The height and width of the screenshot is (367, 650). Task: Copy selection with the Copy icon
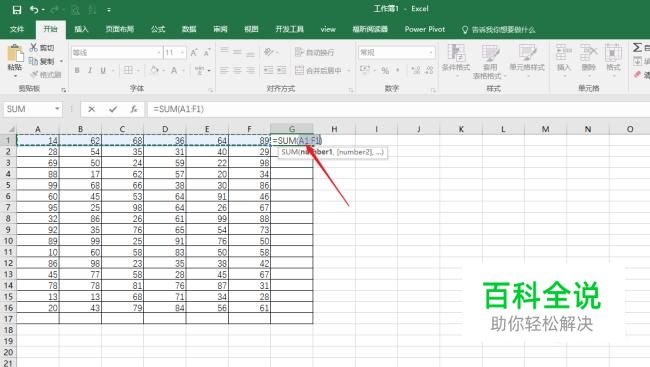point(34,61)
